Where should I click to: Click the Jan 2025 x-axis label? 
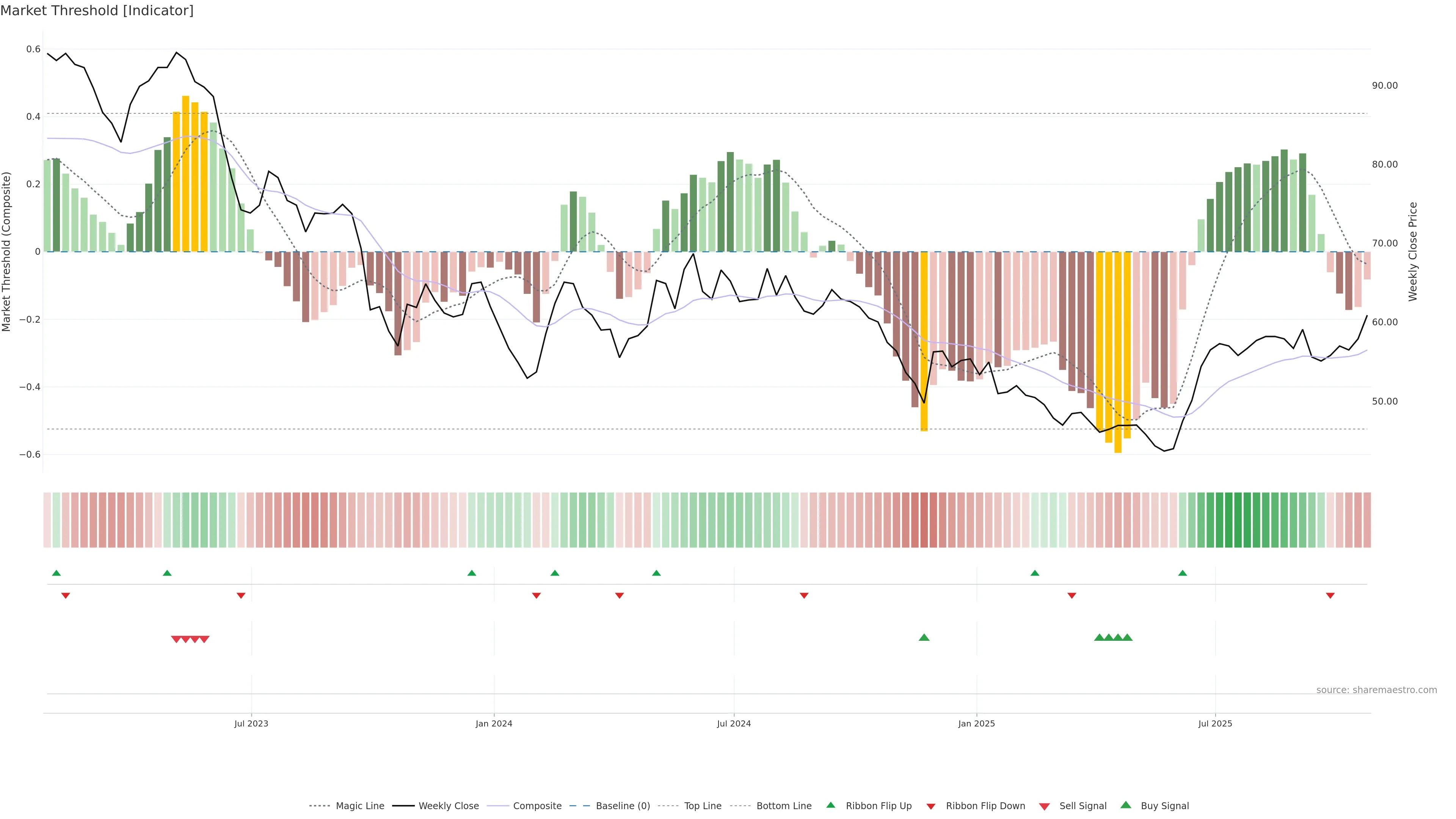[x=976, y=723]
